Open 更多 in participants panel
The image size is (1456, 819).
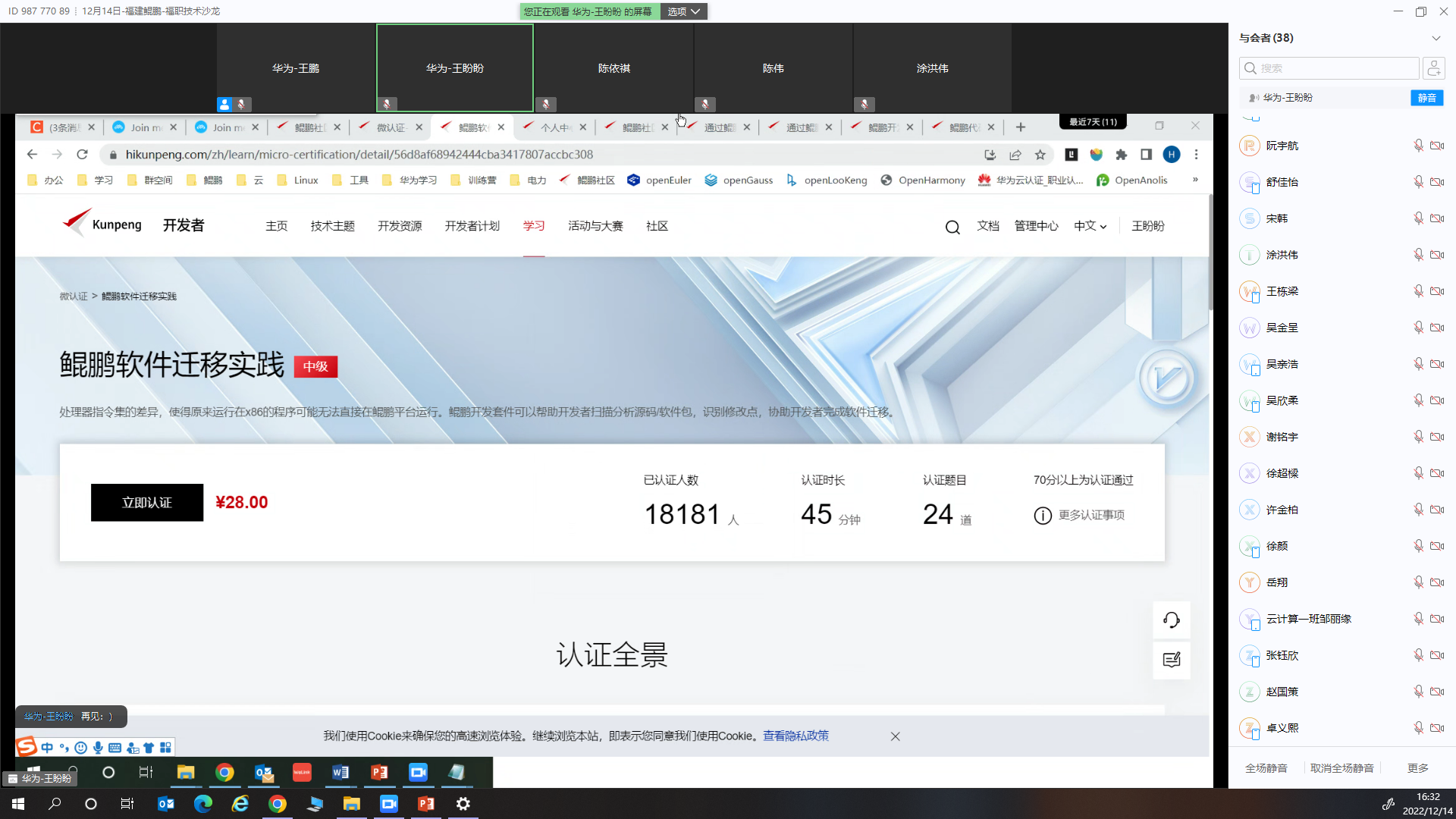[1417, 768]
